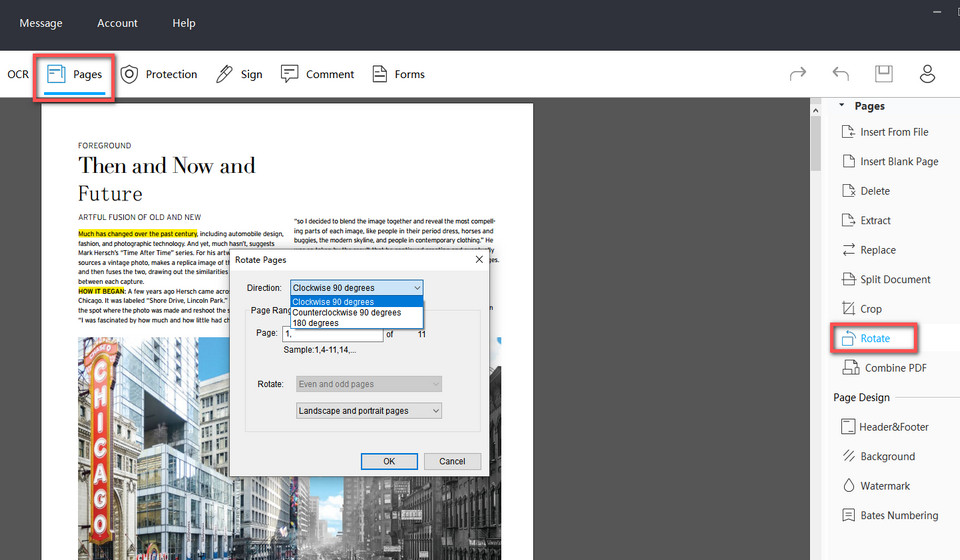Screen dimensions: 960x560
Task: Click the document vertical scrollbar thumb
Action: 815,143
